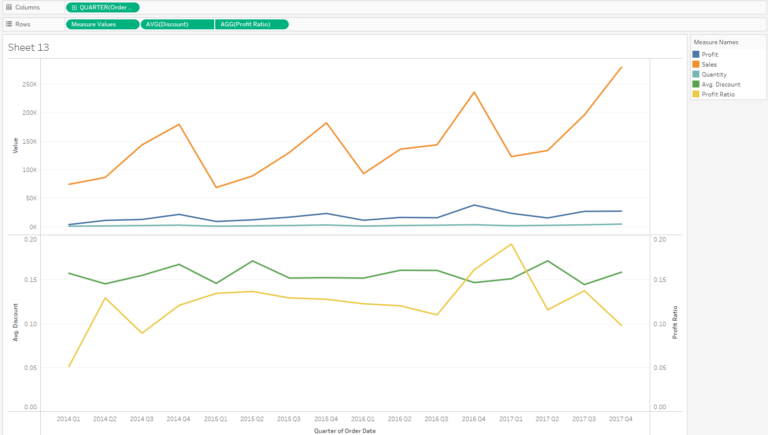
Task: Click the Quarter of Order Date axis title
Action: tap(345, 431)
